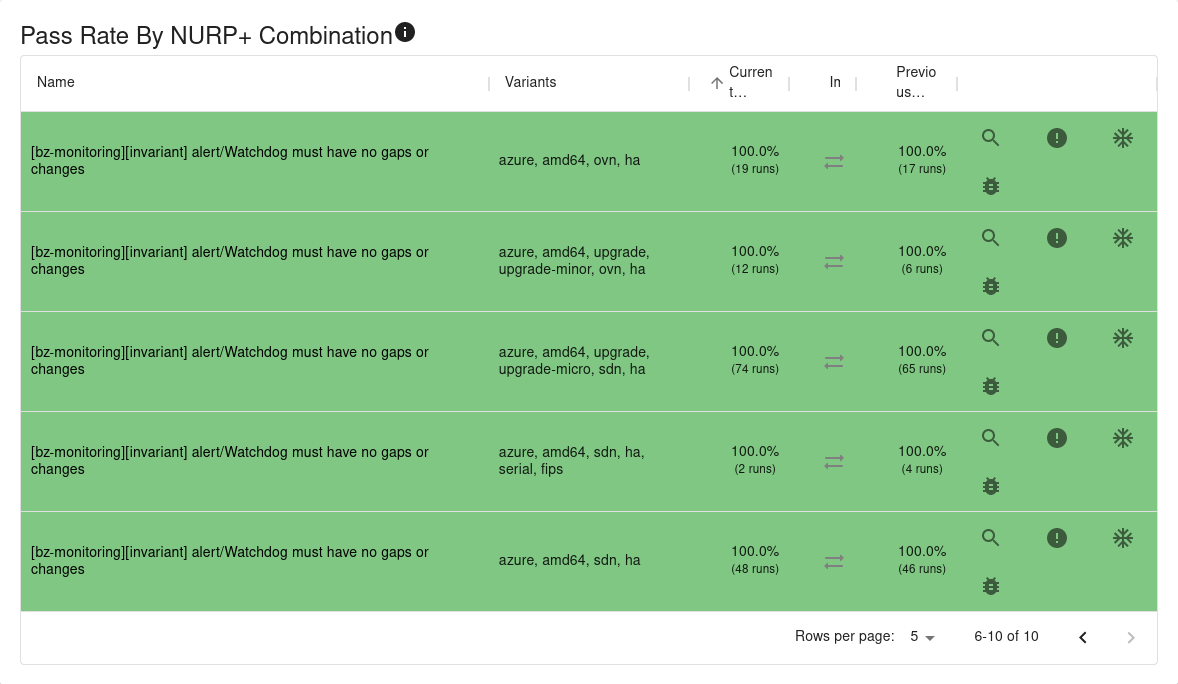1178x684 pixels.
Task: Click the disabled next page arrow
Action: (x=1131, y=637)
